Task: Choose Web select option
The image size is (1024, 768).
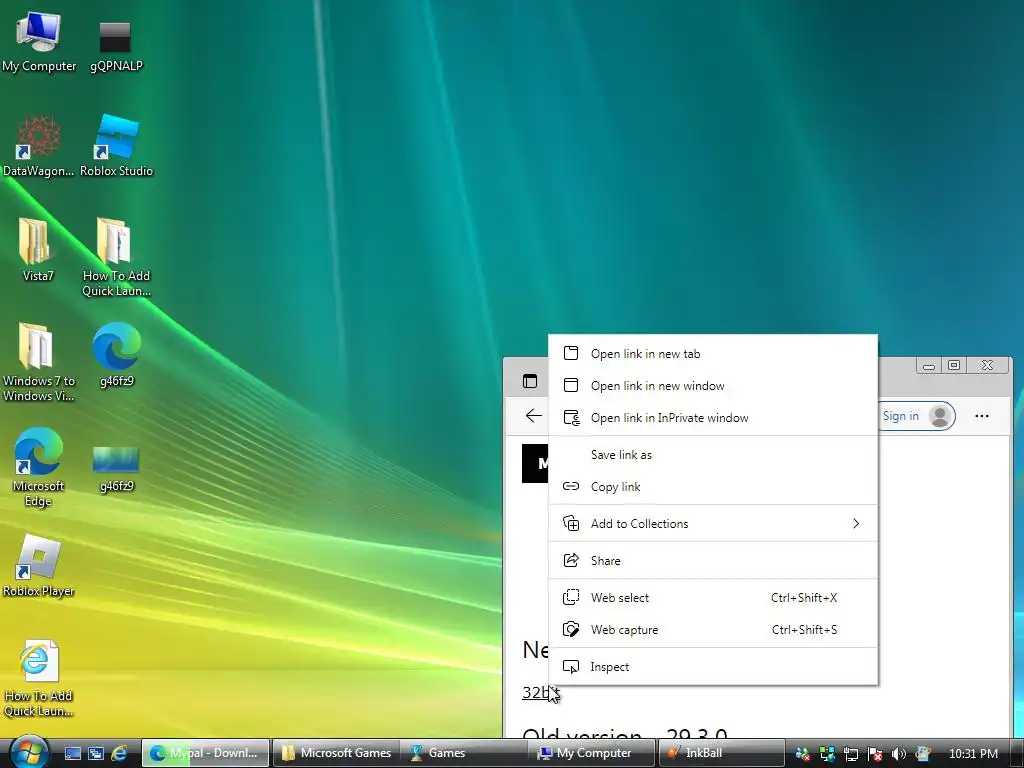Action: coord(713,598)
